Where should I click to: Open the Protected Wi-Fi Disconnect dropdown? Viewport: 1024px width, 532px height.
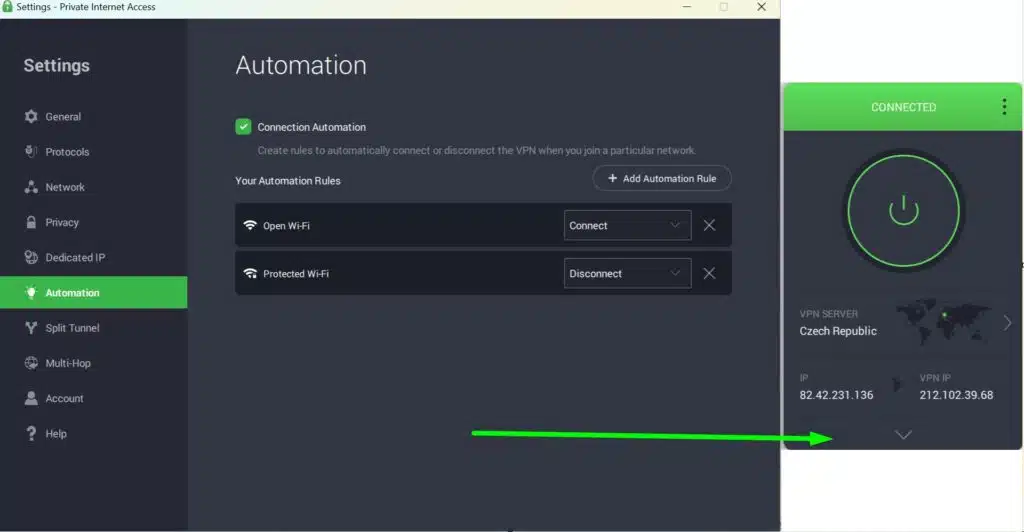(x=627, y=274)
